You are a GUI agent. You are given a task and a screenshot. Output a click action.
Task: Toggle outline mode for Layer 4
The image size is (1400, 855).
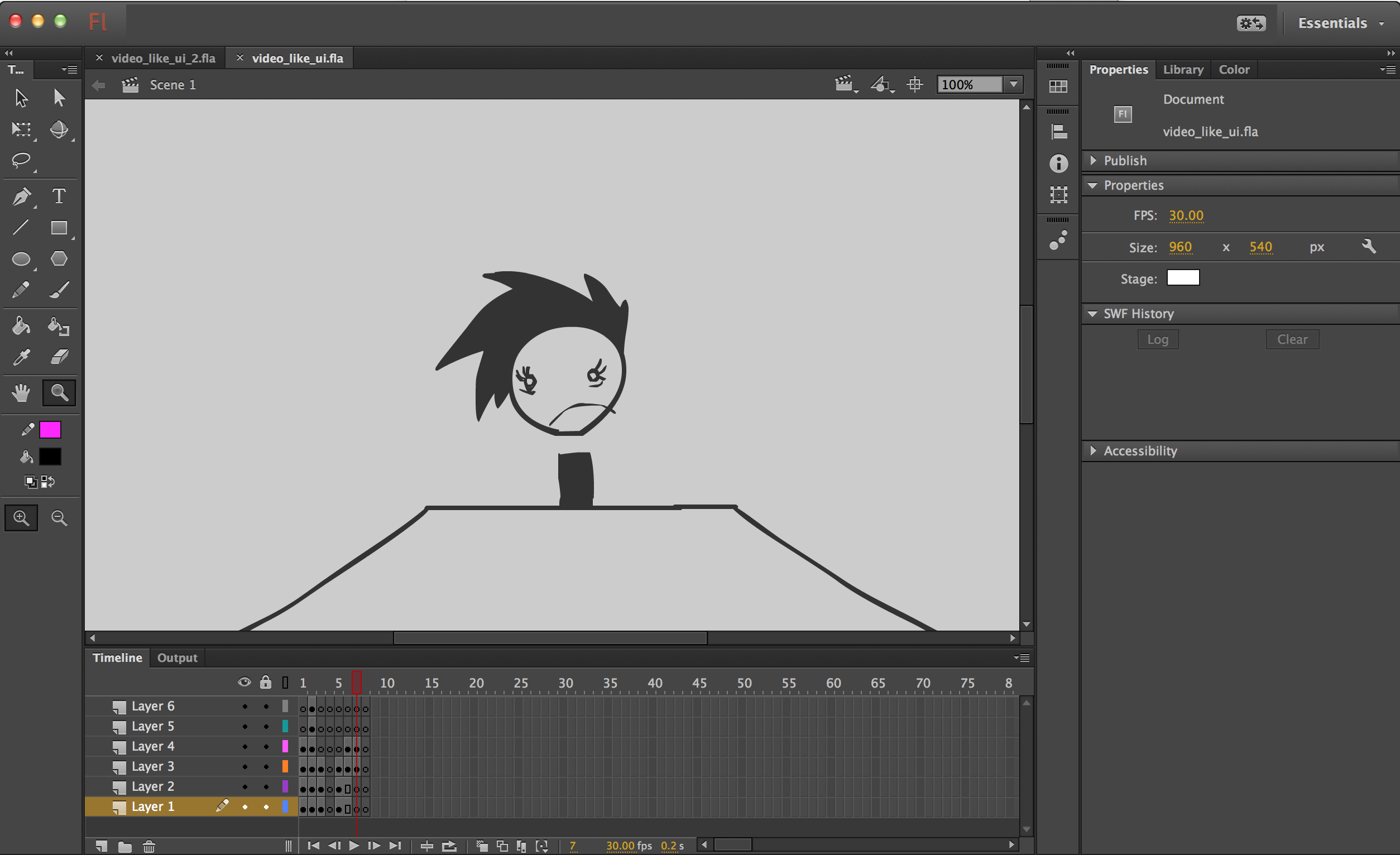(x=285, y=747)
